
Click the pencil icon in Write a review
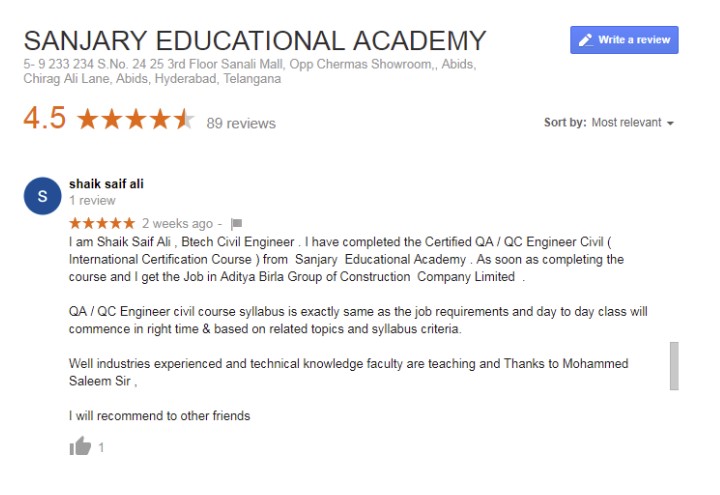click(584, 40)
